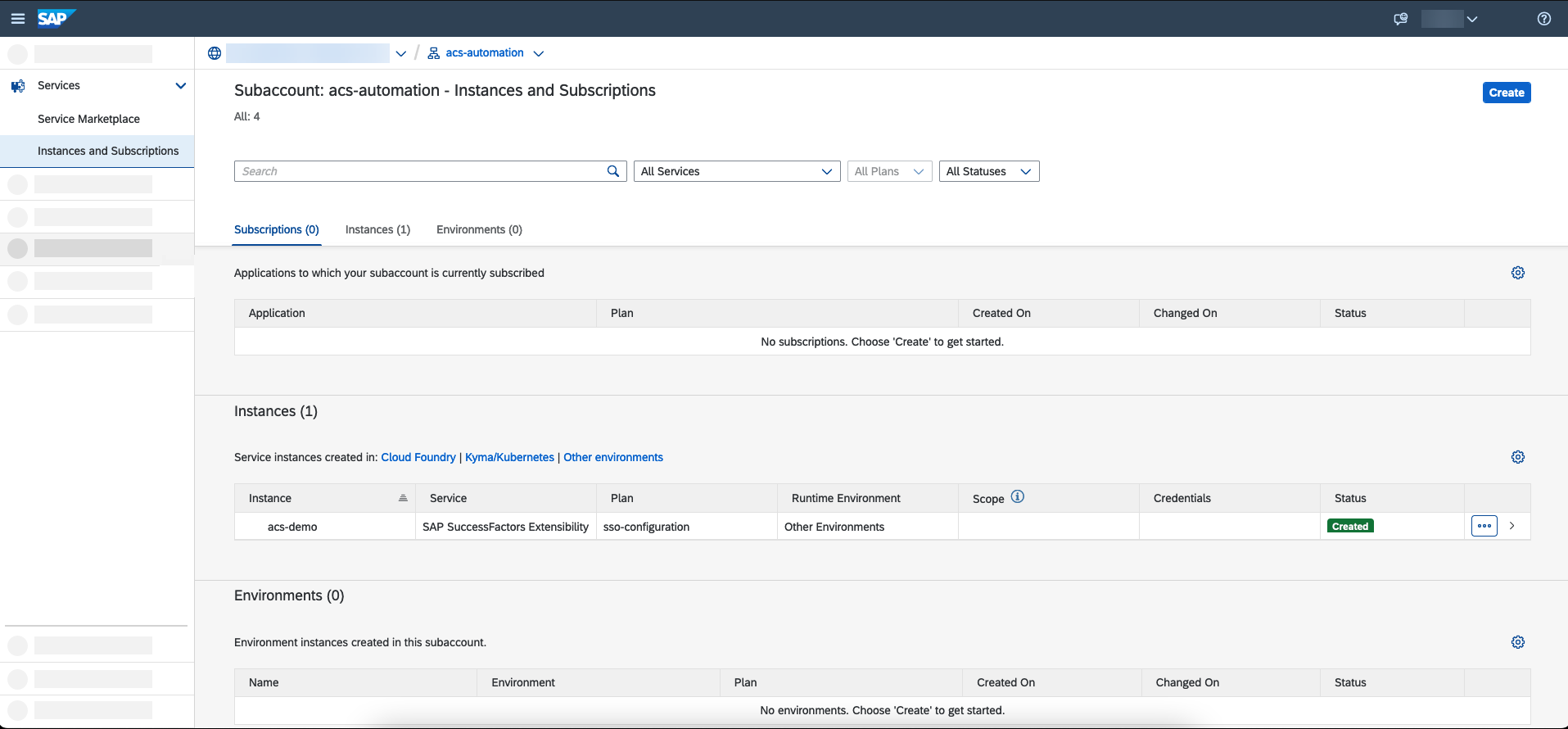Click the global account globe icon
The image size is (1568, 729).
click(215, 53)
